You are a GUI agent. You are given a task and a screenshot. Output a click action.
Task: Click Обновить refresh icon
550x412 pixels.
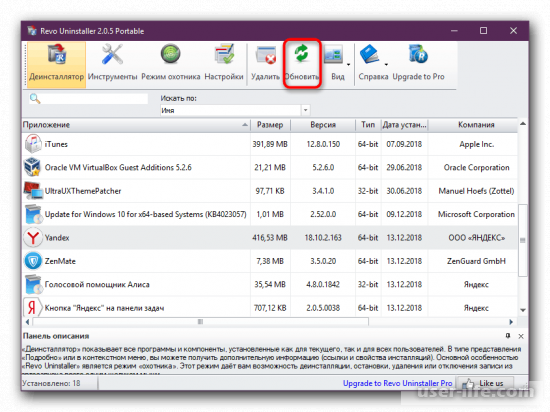[x=301, y=54]
